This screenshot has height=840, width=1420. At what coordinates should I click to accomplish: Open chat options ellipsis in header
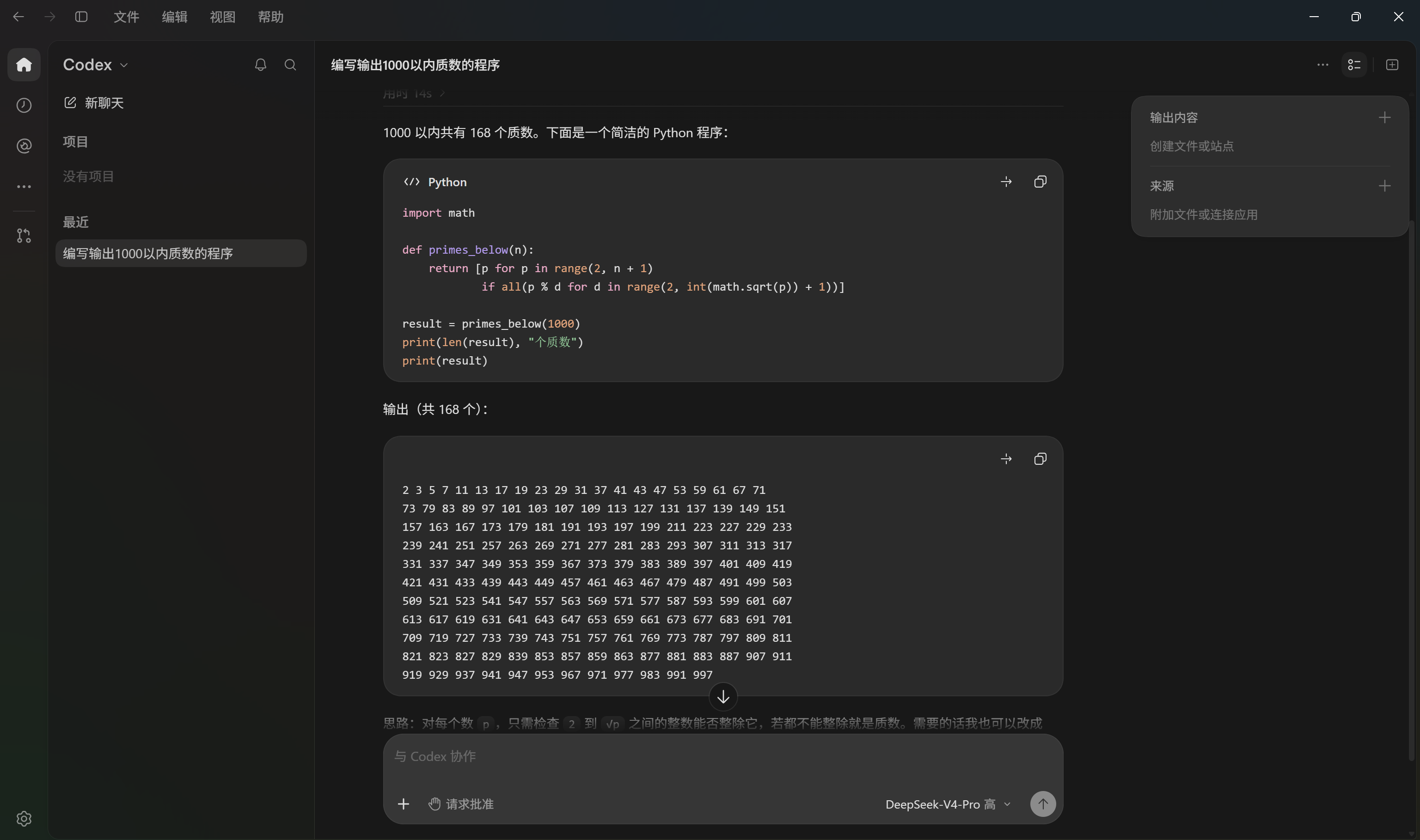1322,65
